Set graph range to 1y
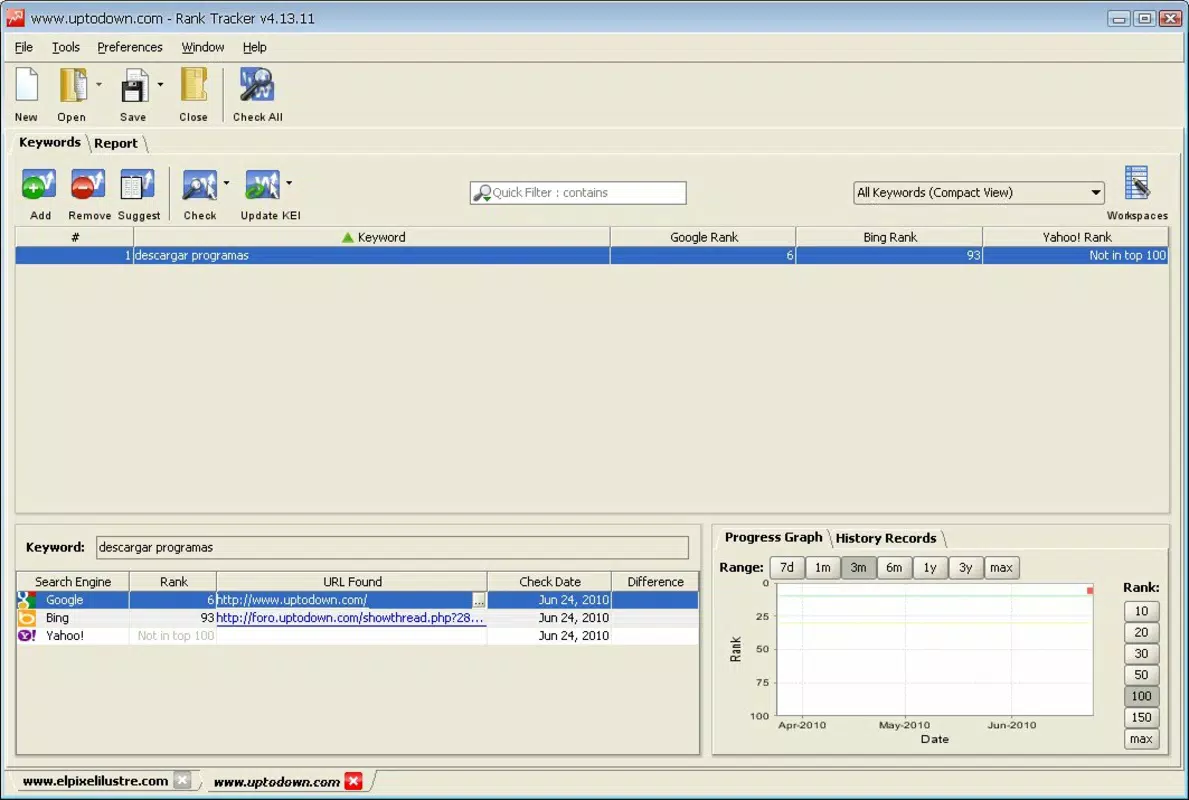This screenshot has height=800, width=1189. (x=930, y=567)
